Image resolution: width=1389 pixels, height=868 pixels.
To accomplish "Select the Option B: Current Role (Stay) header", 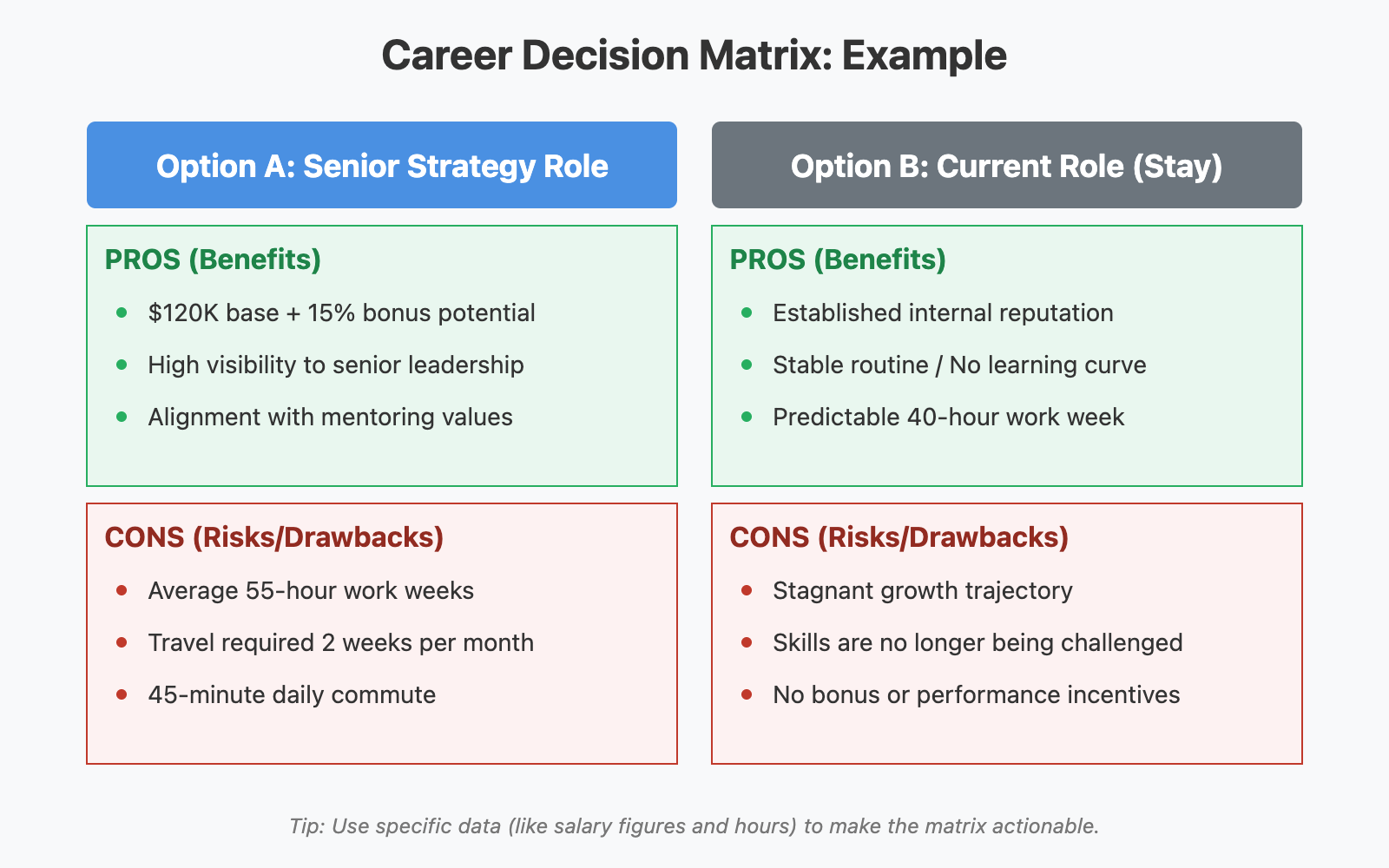I will [1006, 166].
